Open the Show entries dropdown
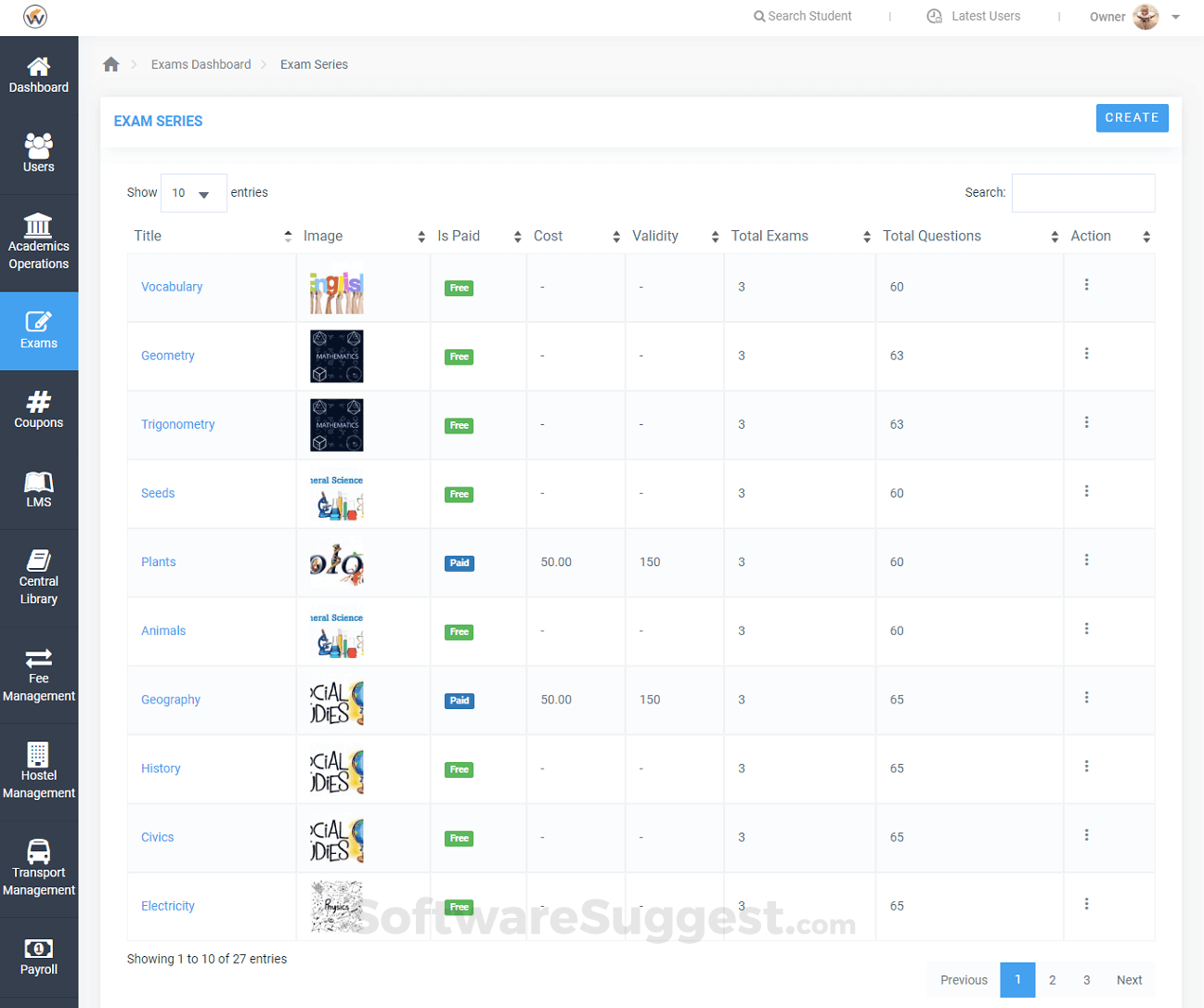 click(x=193, y=192)
